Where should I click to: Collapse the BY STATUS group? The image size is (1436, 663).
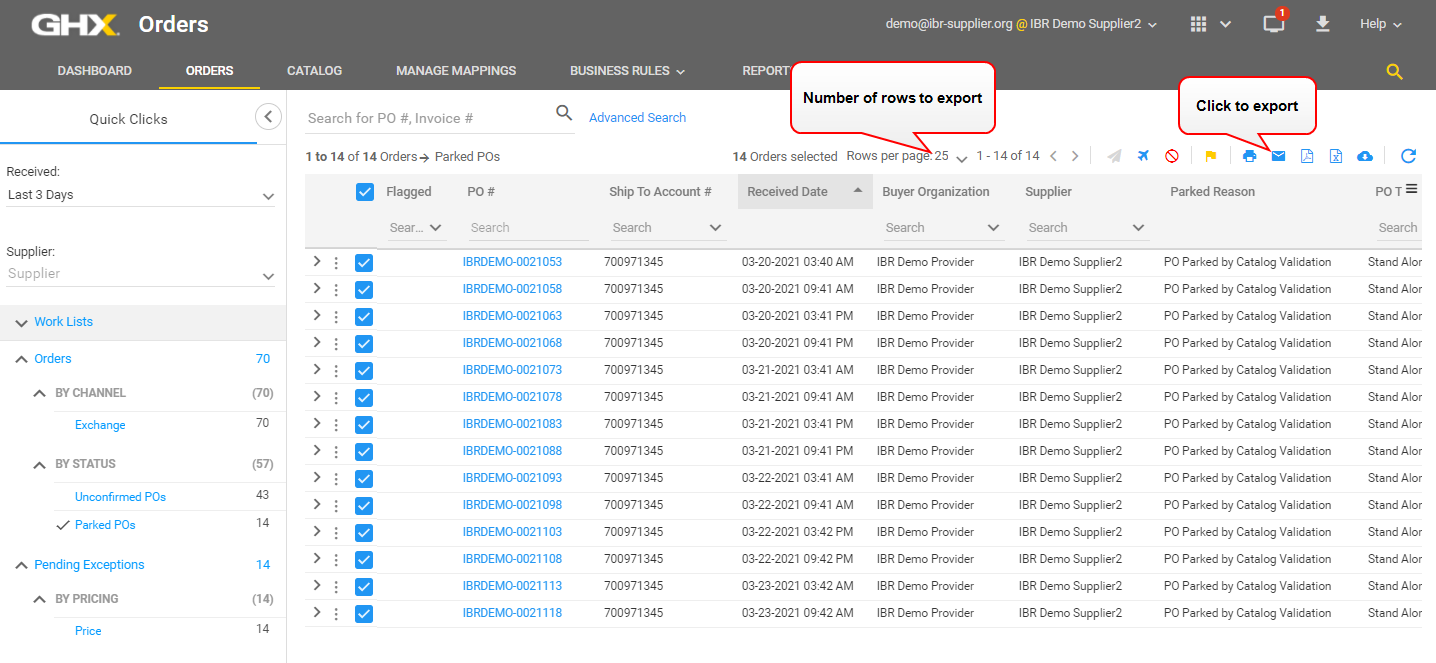[40, 464]
